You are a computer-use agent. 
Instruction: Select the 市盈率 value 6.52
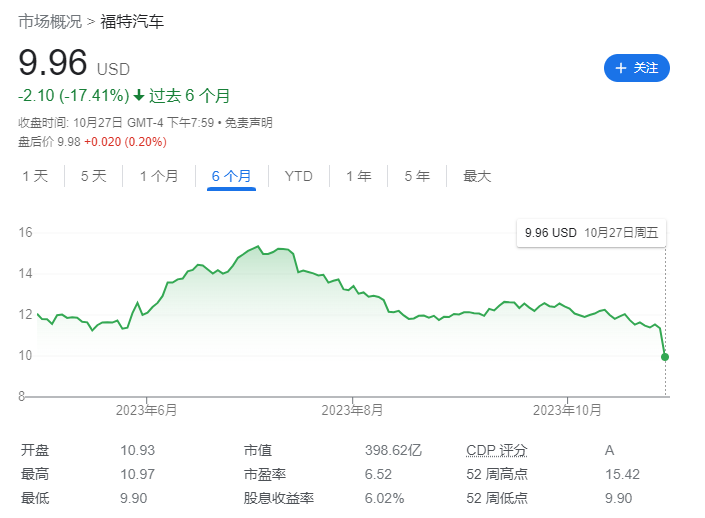coord(378,474)
